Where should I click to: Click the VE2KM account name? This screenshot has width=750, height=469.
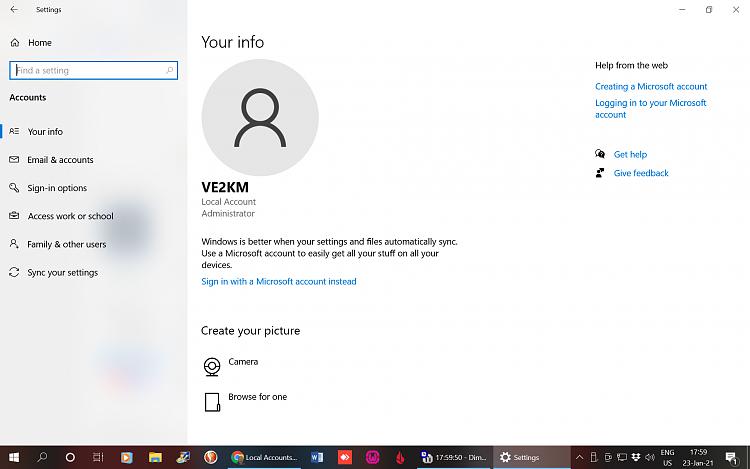tap(225, 187)
